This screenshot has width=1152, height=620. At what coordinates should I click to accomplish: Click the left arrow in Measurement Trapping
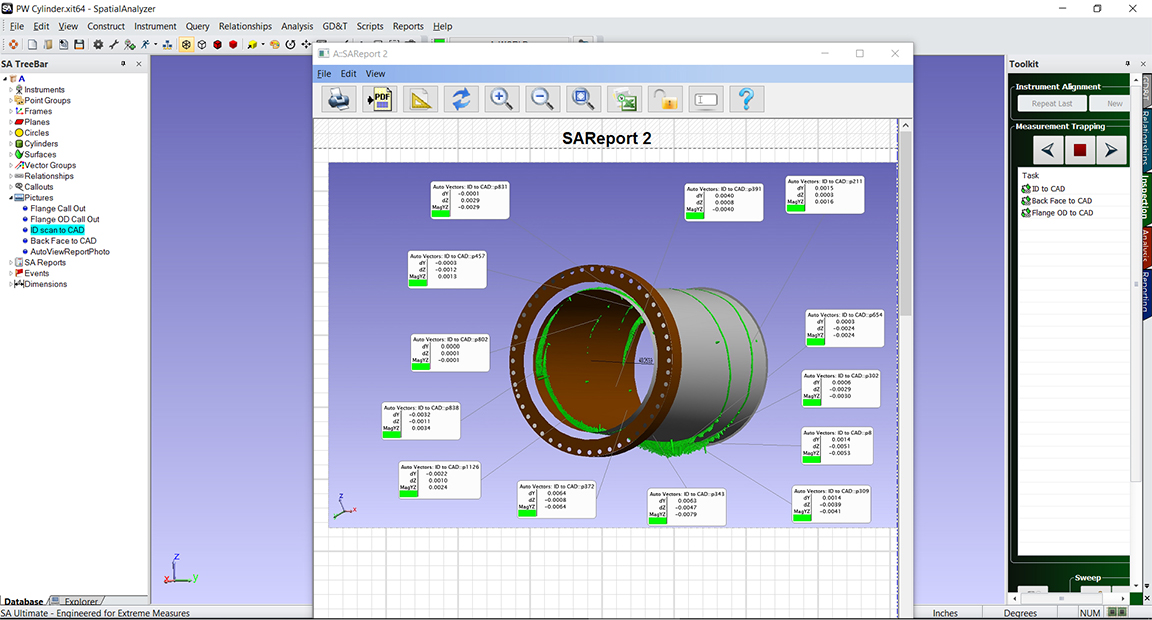[1047, 150]
